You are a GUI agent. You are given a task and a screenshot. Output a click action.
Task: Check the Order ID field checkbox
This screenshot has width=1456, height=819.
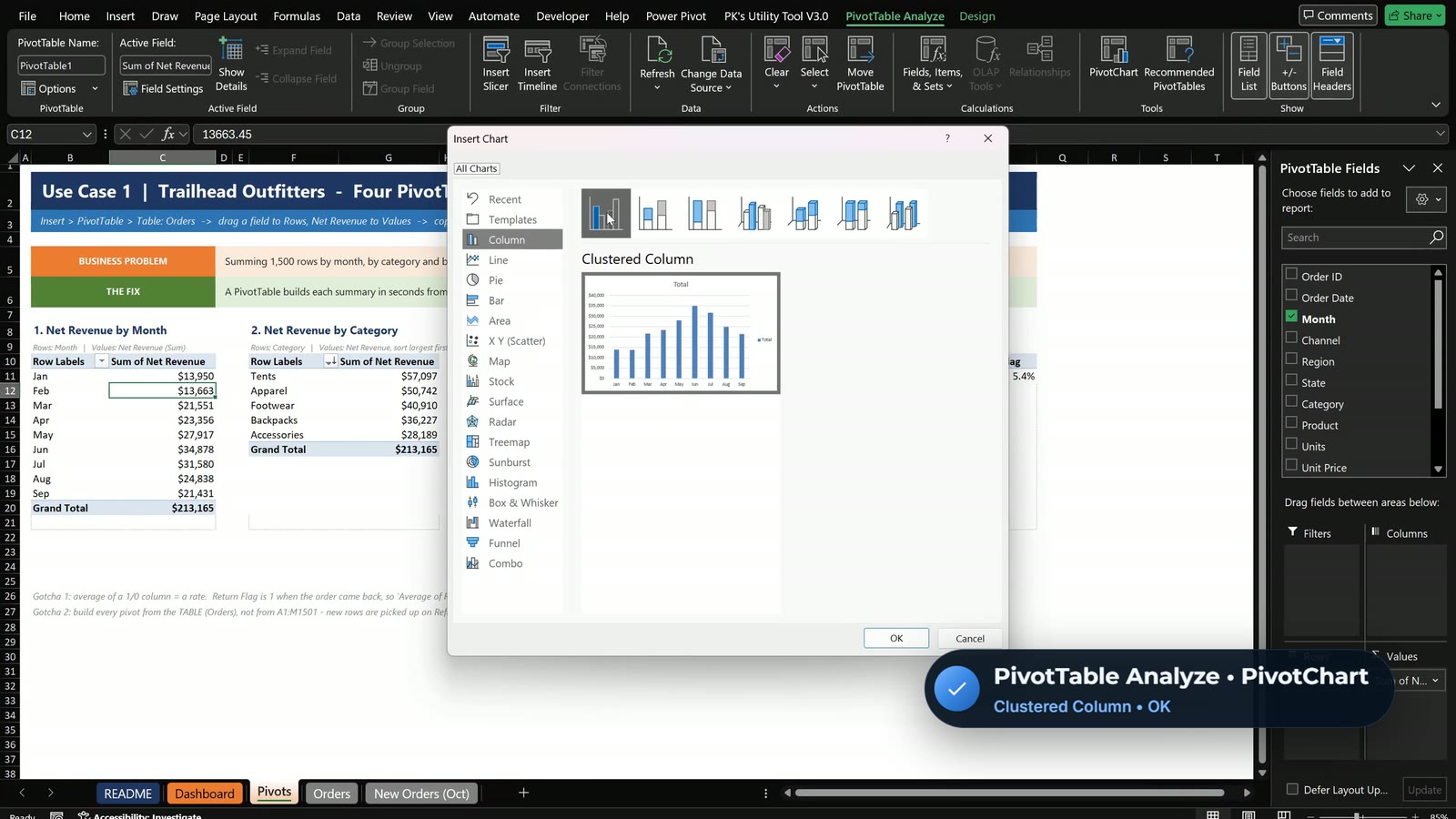[1291, 274]
